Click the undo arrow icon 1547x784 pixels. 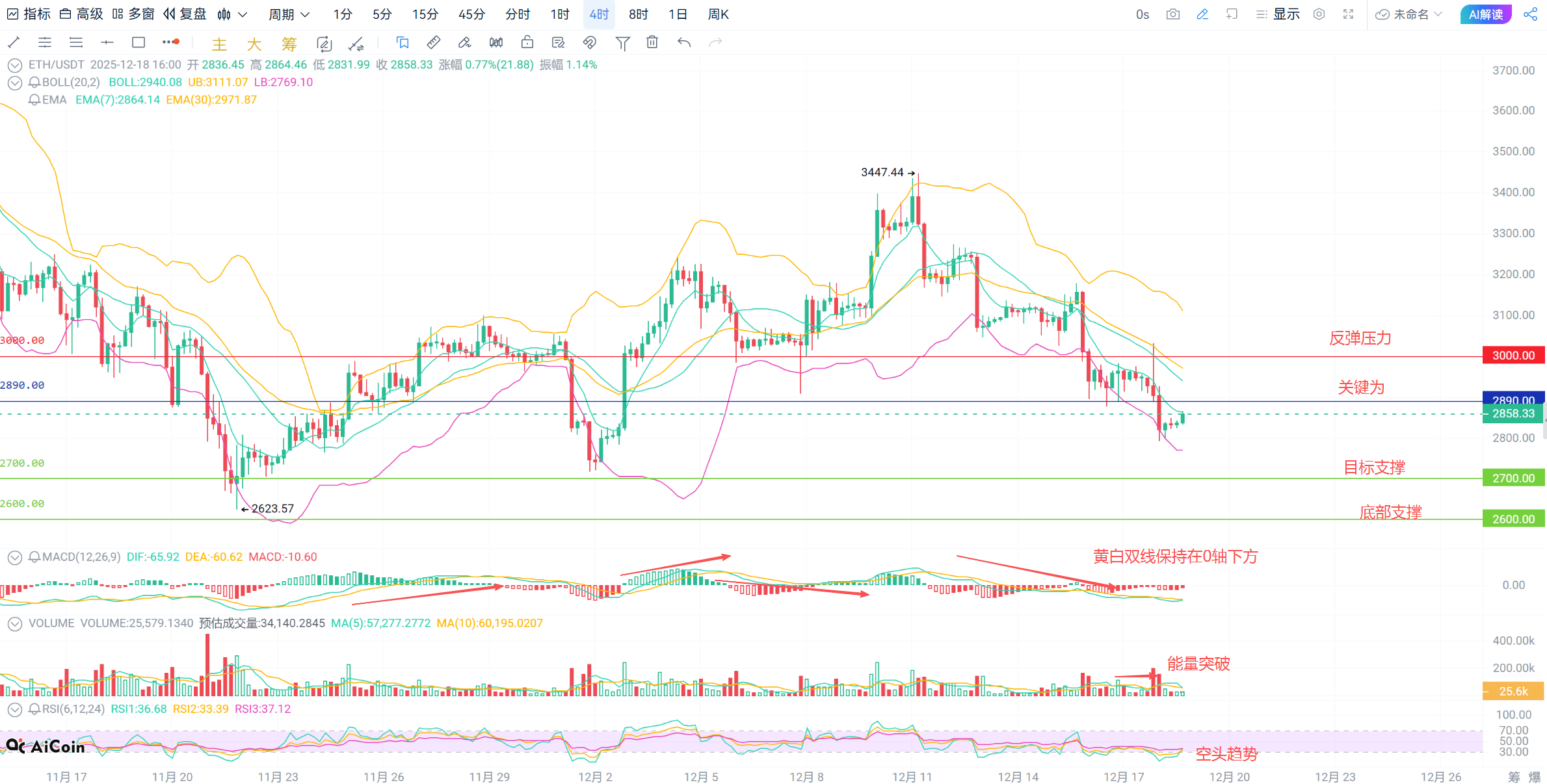pos(683,43)
